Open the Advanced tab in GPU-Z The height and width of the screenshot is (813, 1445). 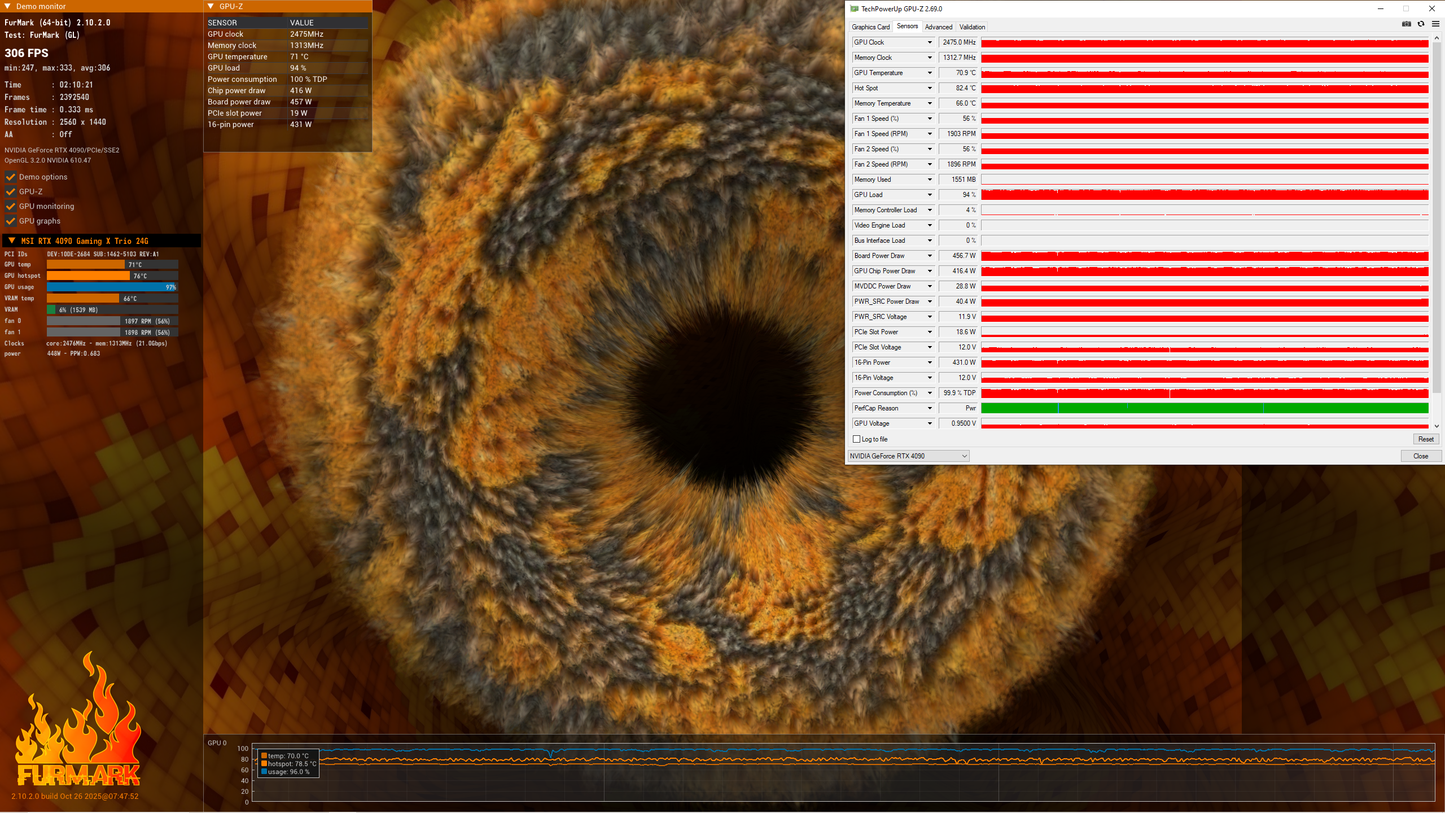(x=938, y=27)
